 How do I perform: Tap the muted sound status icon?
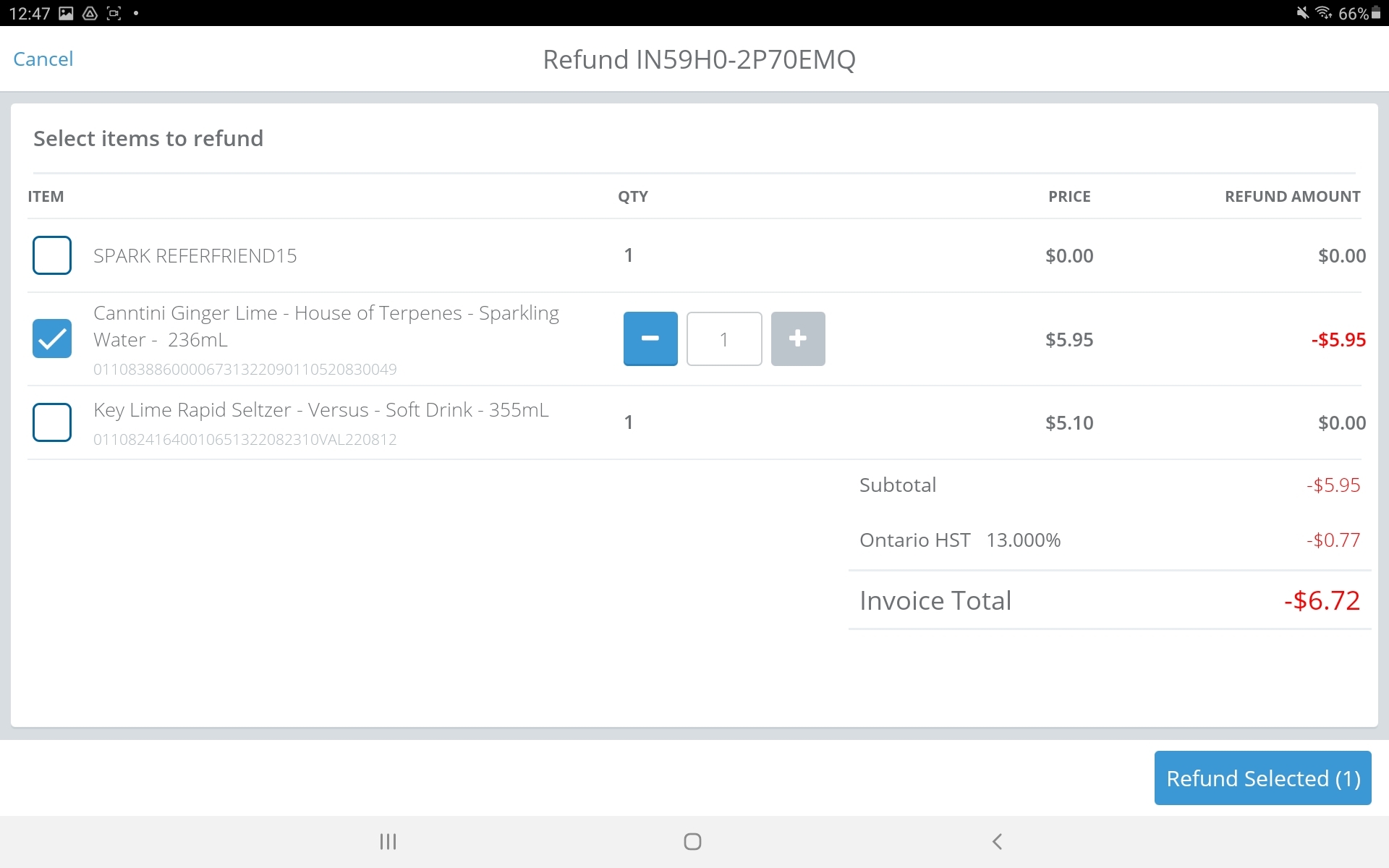(1302, 12)
